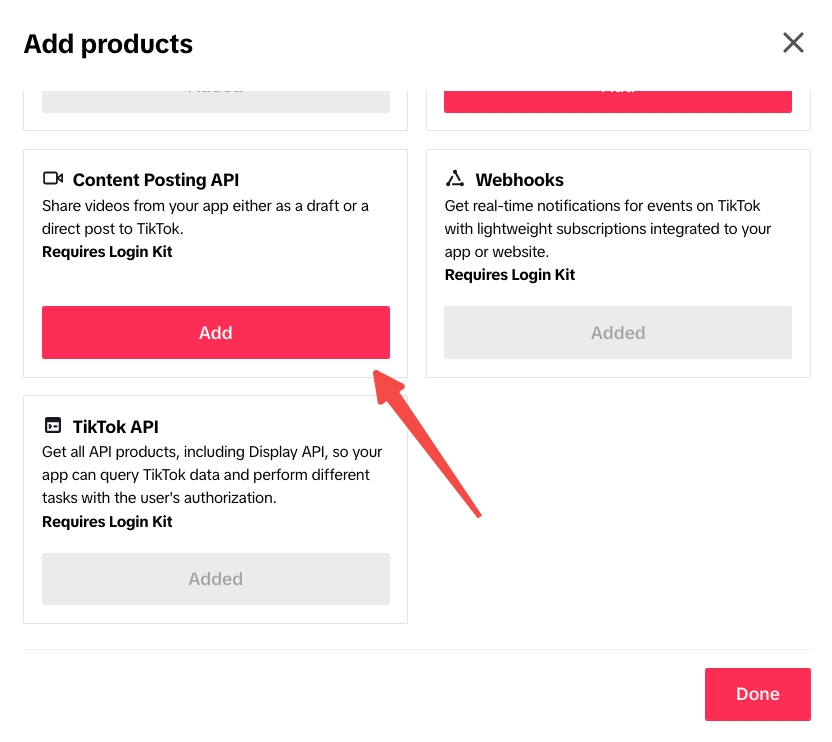Click the partially hidden grey Added button at top
The image size is (832, 742).
pos(216,100)
